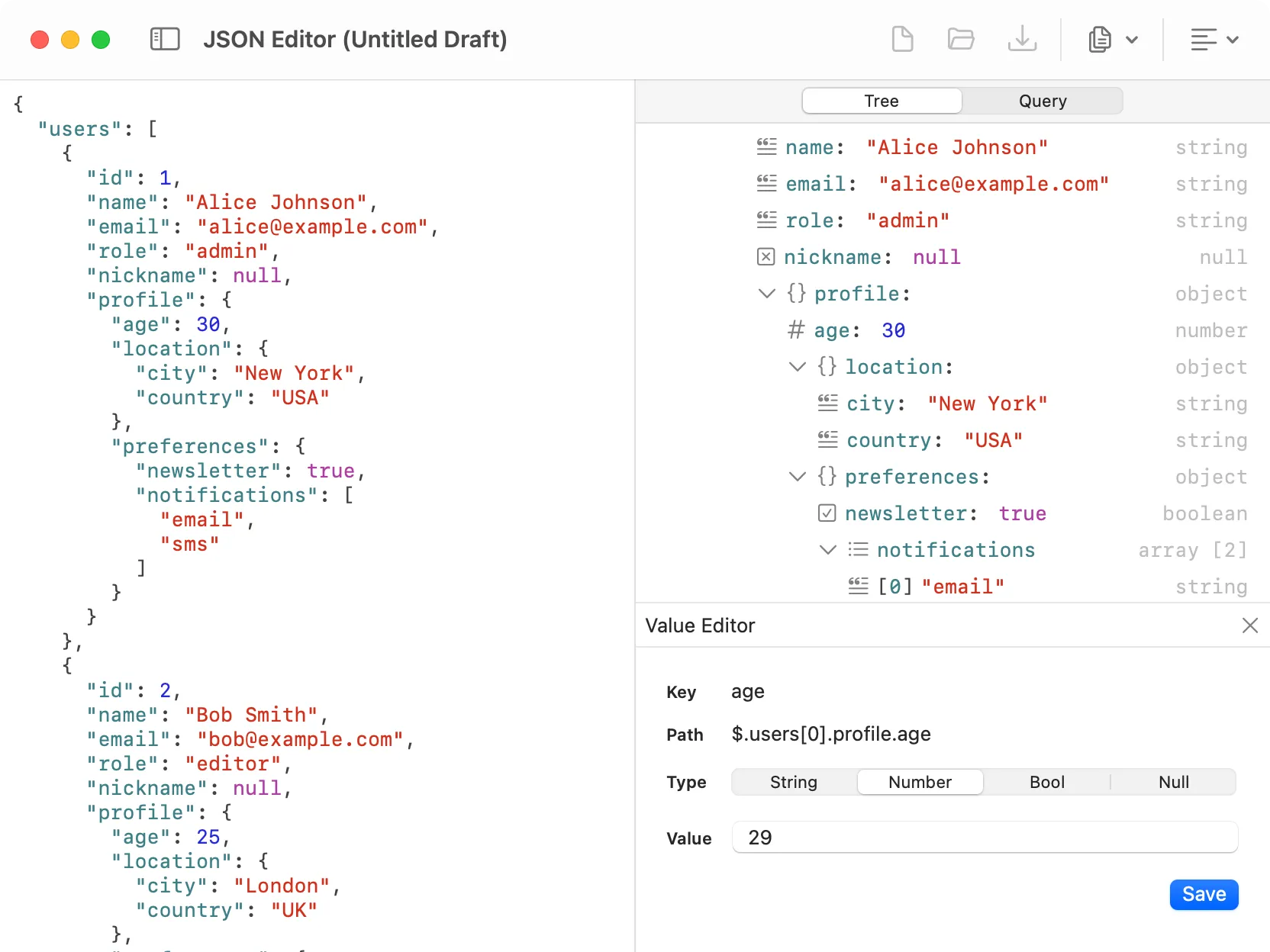Collapse the profile node
Image resolution: width=1270 pixels, height=952 pixels.
[x=766, y=293]
